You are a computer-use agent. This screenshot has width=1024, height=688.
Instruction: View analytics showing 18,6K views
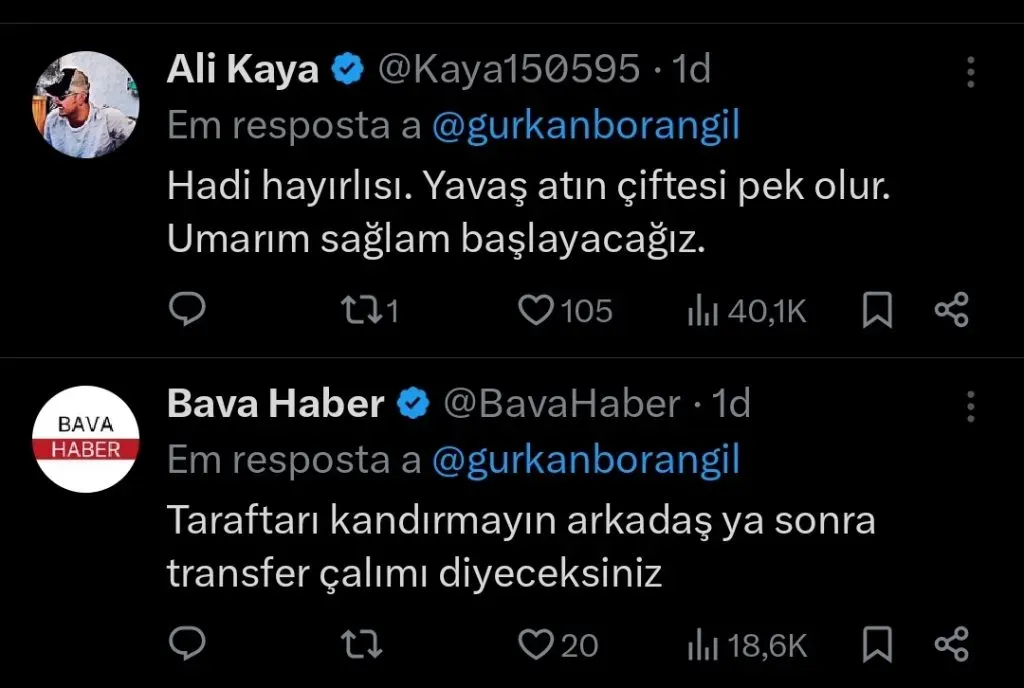[x=747, y=645]
